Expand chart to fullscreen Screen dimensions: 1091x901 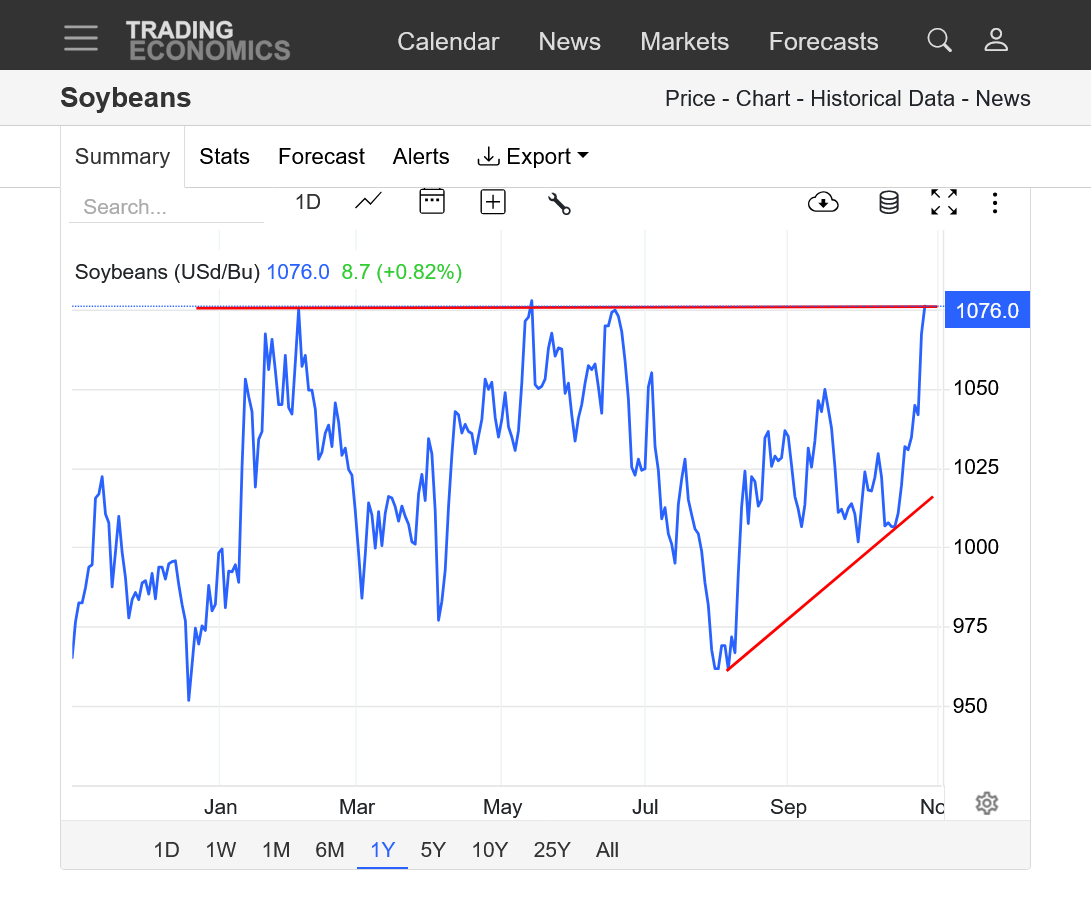coord(943,203)
